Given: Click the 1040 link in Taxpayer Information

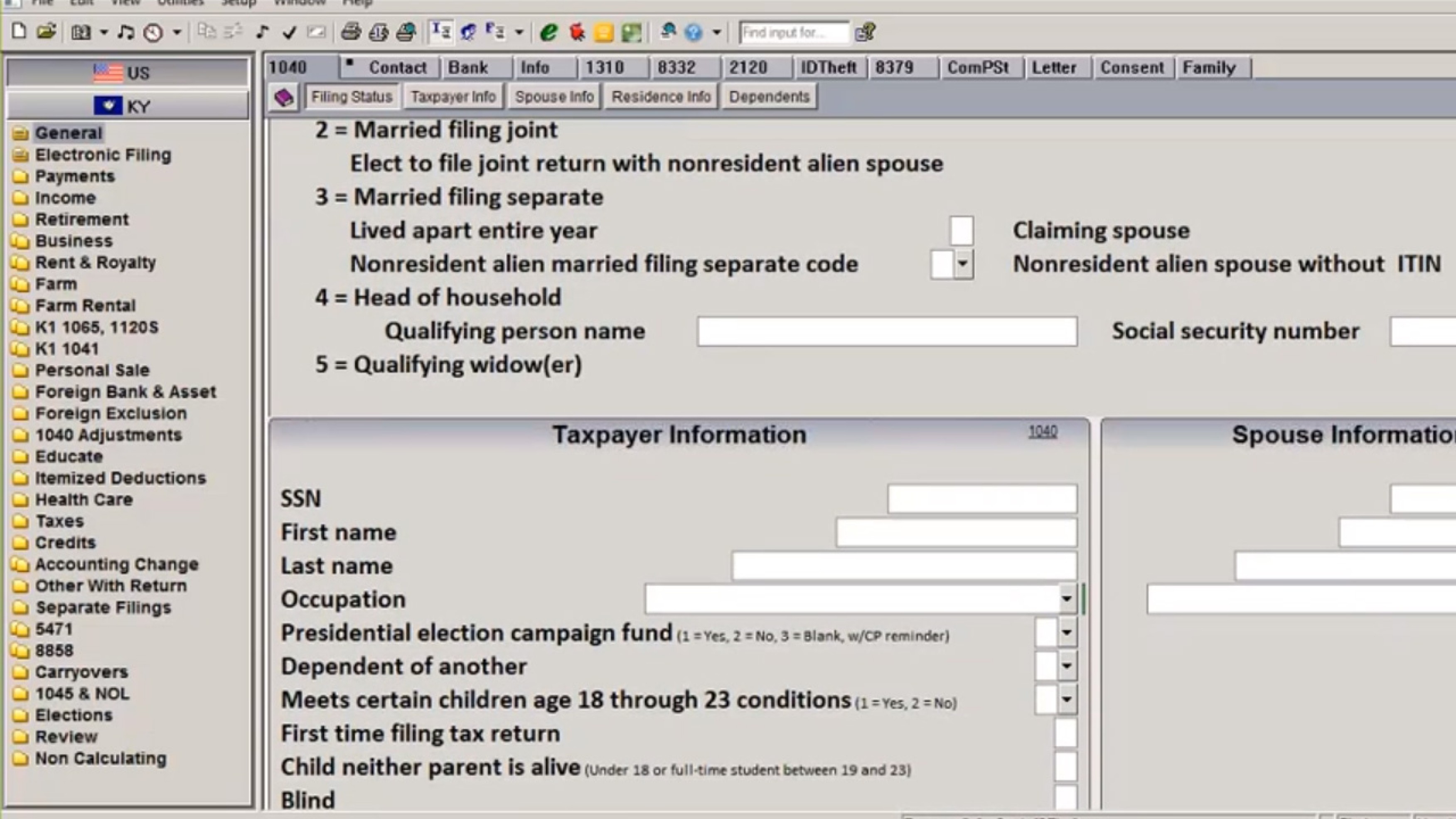Looking at the screenshot, I should tap(1042, 432).
